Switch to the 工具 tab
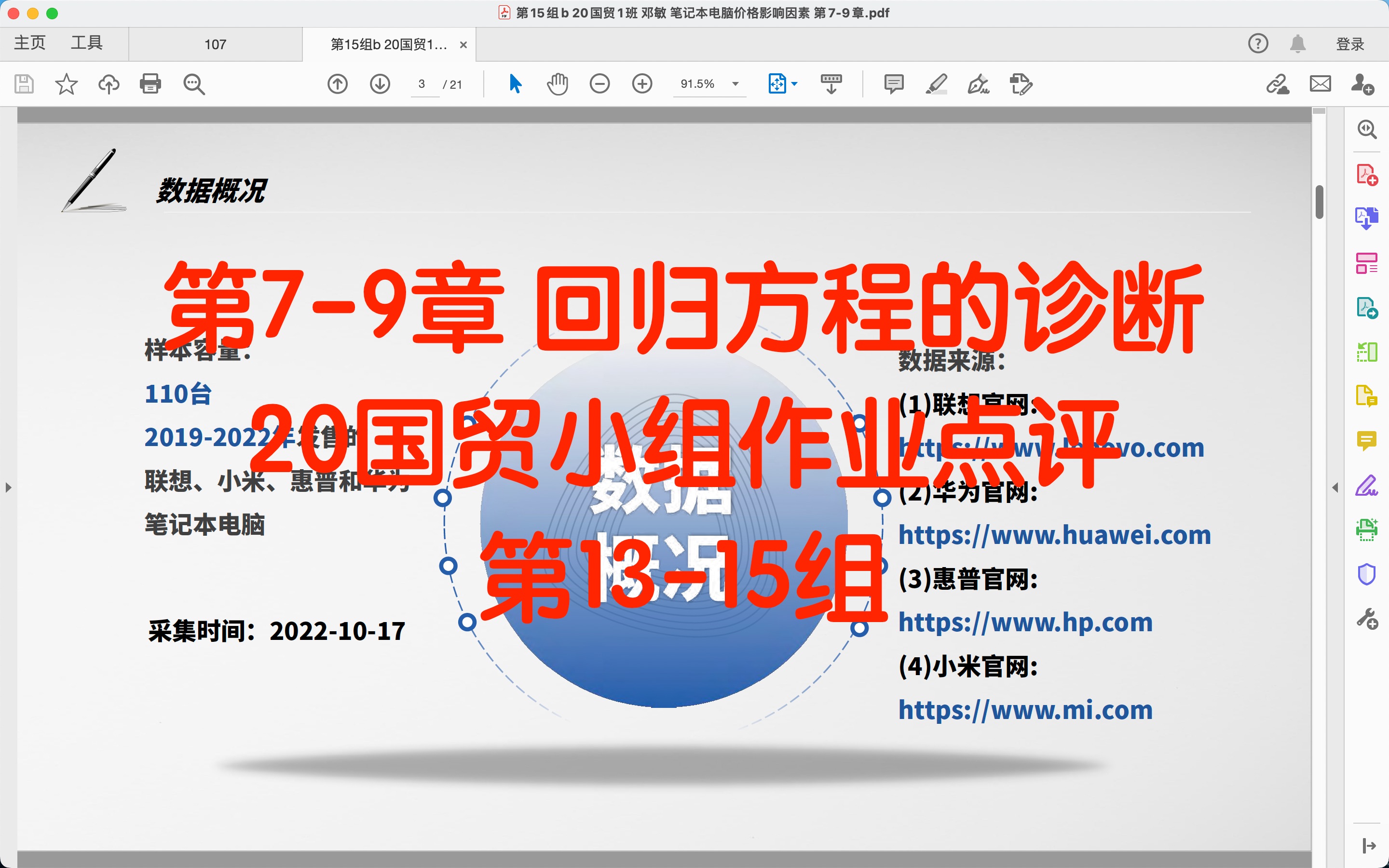Viewport: 1389px width, 868px height. pyautogui.click(x=87, y=43)
